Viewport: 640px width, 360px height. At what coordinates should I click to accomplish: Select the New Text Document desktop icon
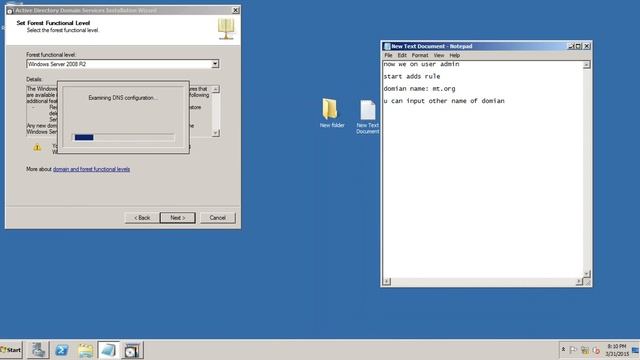367,117
